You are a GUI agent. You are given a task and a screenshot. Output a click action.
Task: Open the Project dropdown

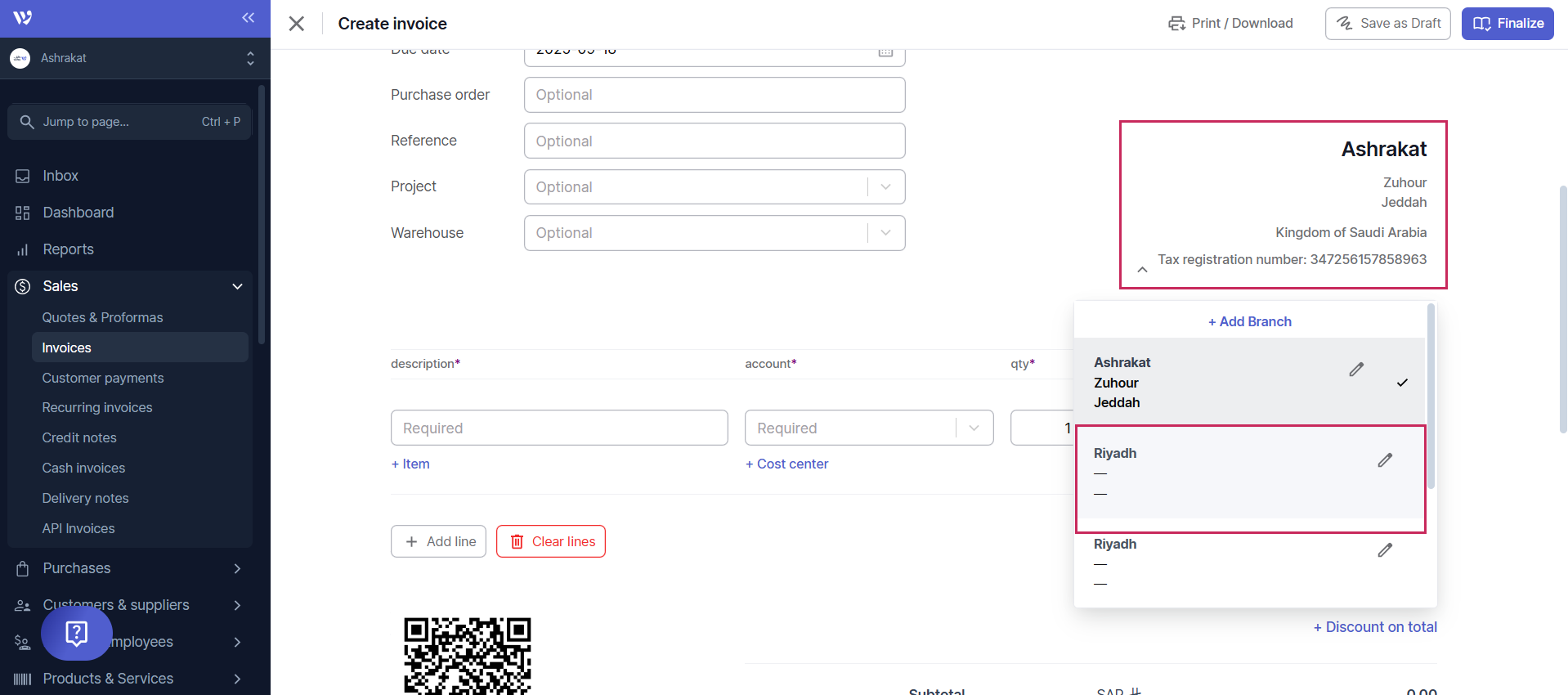point(714,187)
